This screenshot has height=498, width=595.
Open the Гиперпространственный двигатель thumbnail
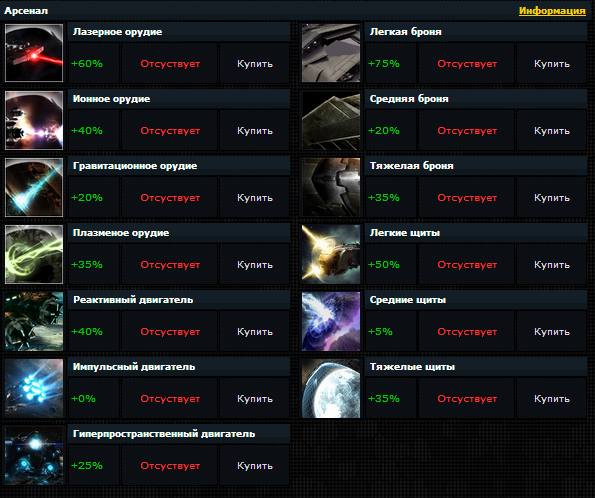tap(34, 455)
